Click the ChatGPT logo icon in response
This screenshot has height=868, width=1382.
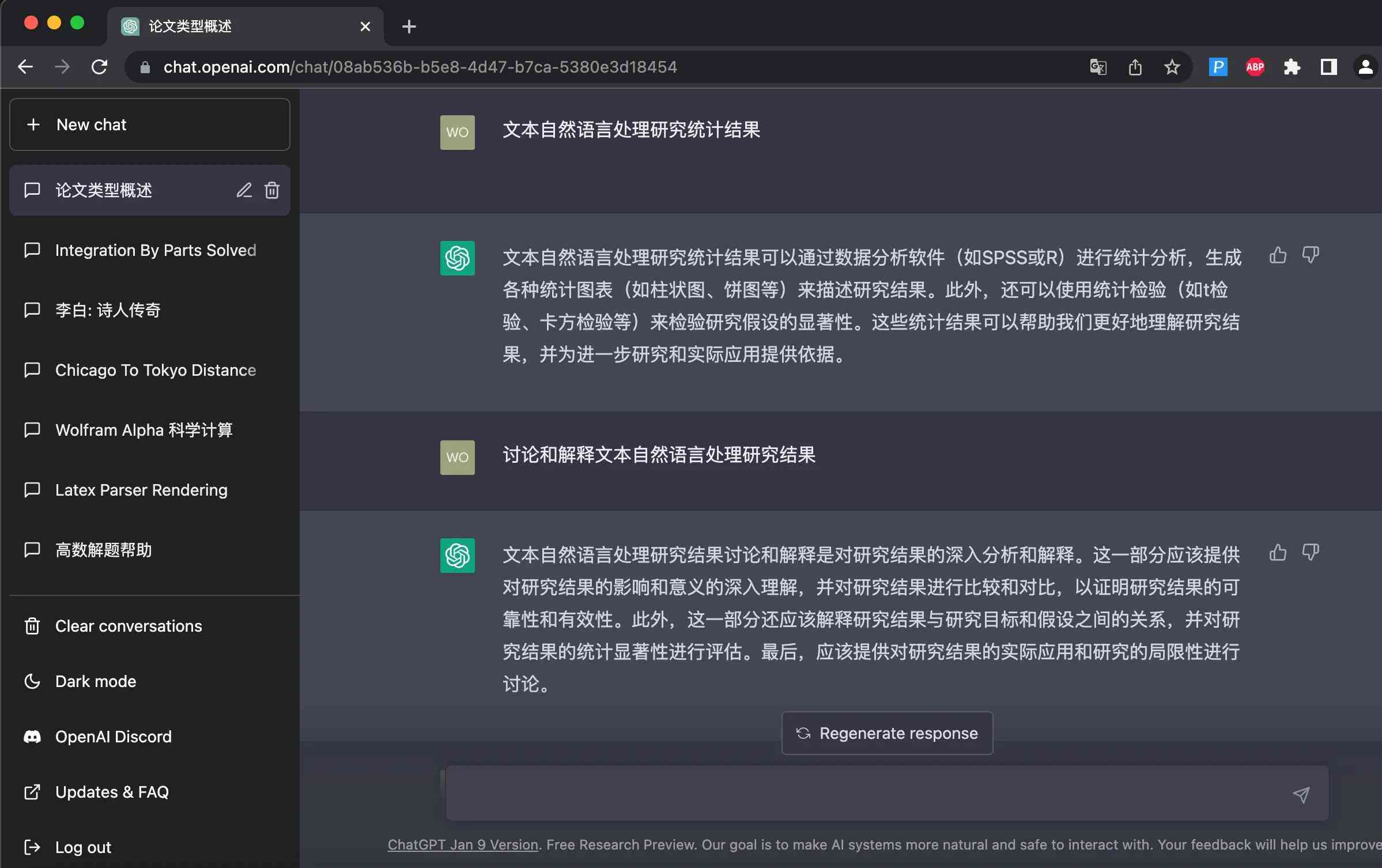tap(457, 256)
